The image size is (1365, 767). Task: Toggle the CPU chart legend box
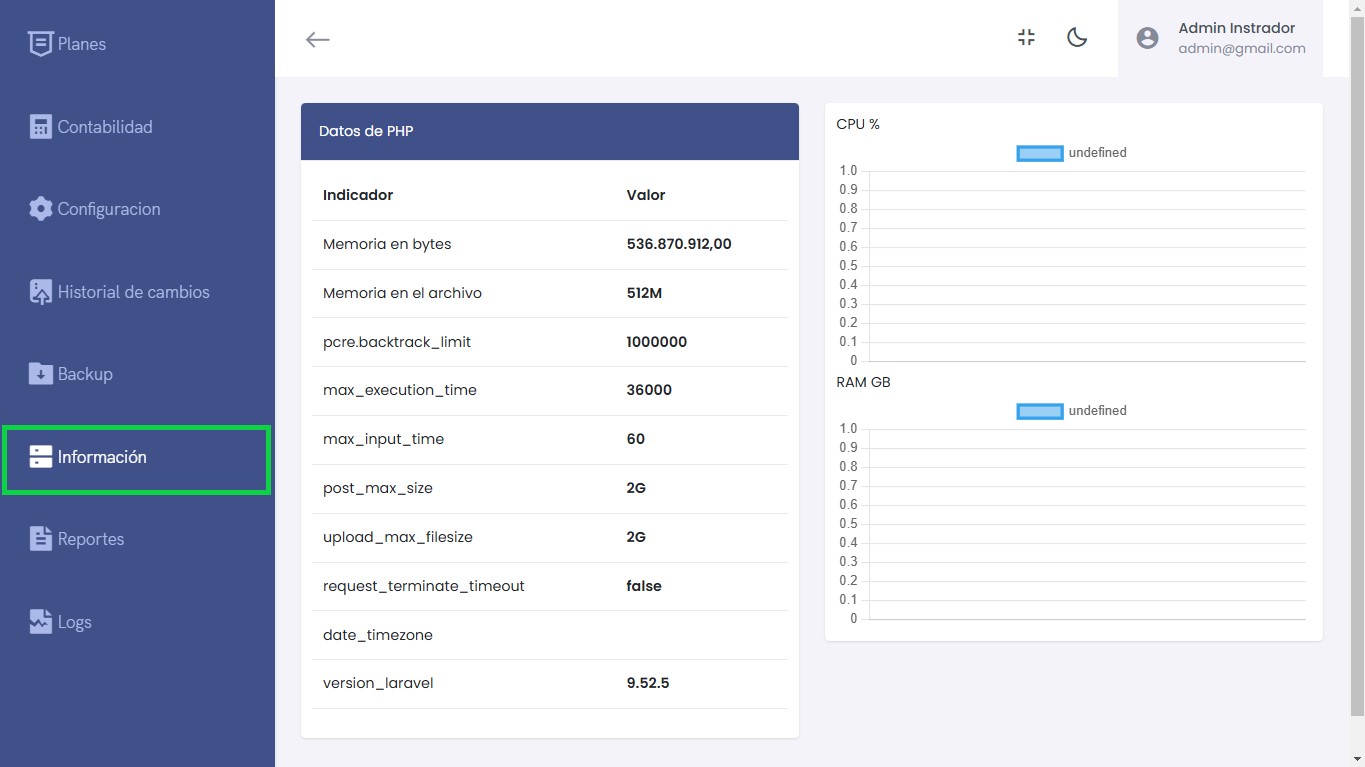pyautogui.click(x=1039, y=153)
